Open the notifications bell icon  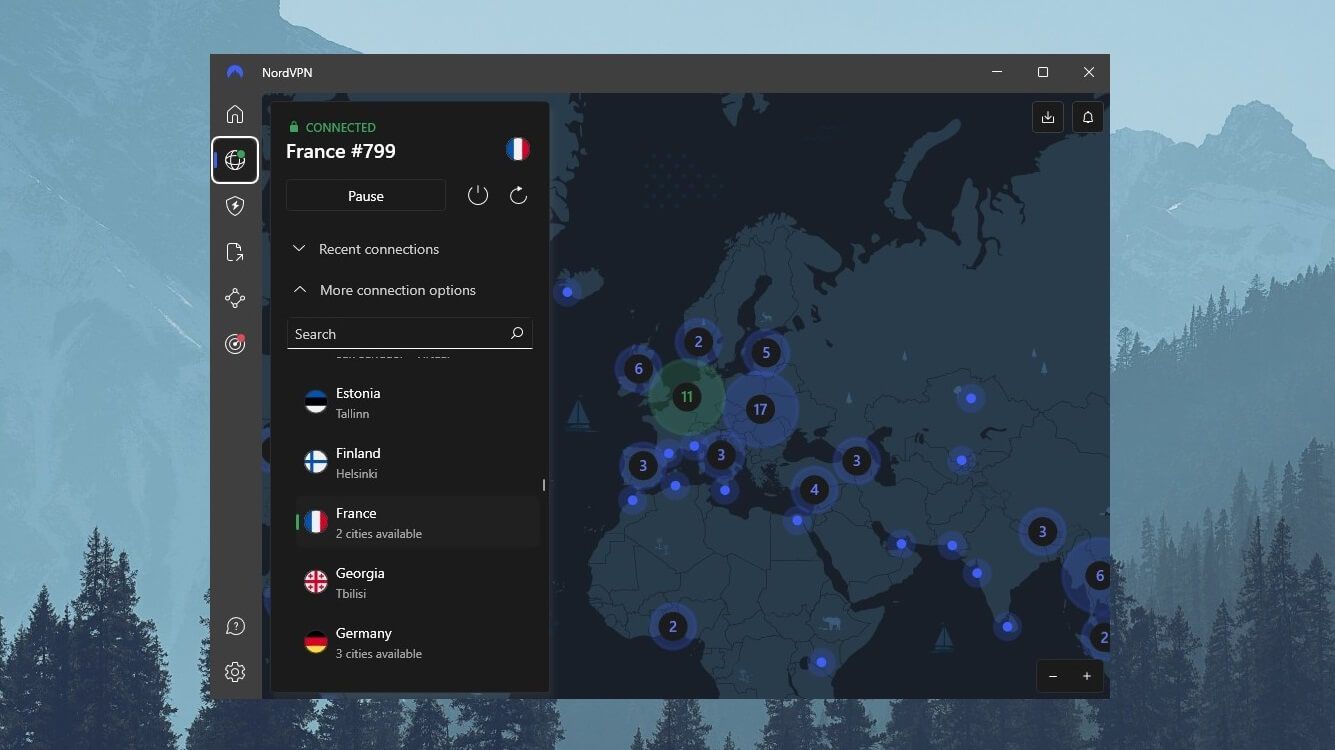(1088, 117)
